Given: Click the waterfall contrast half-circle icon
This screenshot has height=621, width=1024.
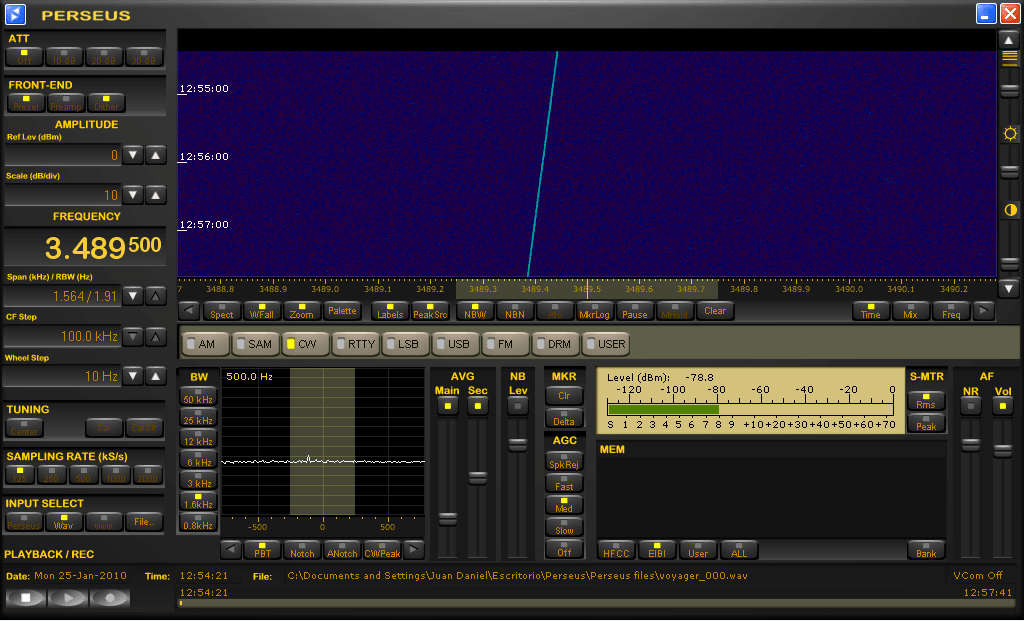Looking at the screenshot, I should point(1010,210).
